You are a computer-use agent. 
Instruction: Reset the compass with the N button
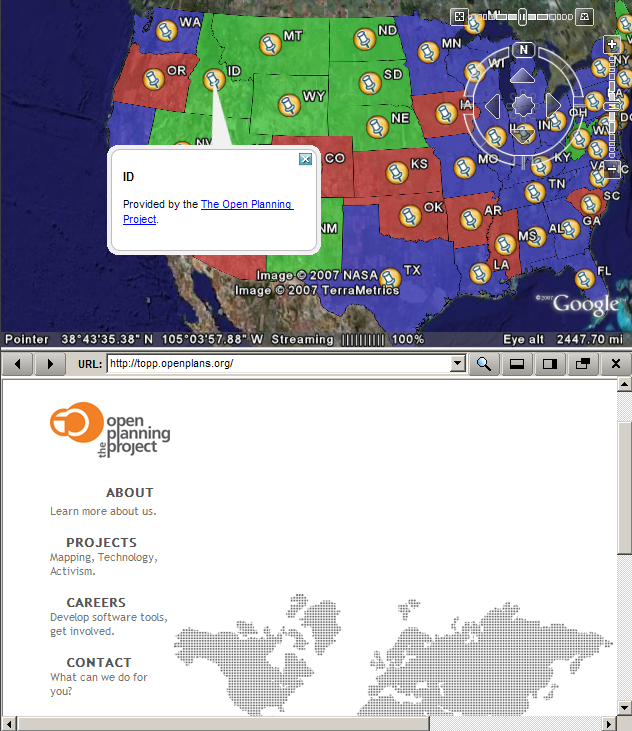click(x=523, y=49)
